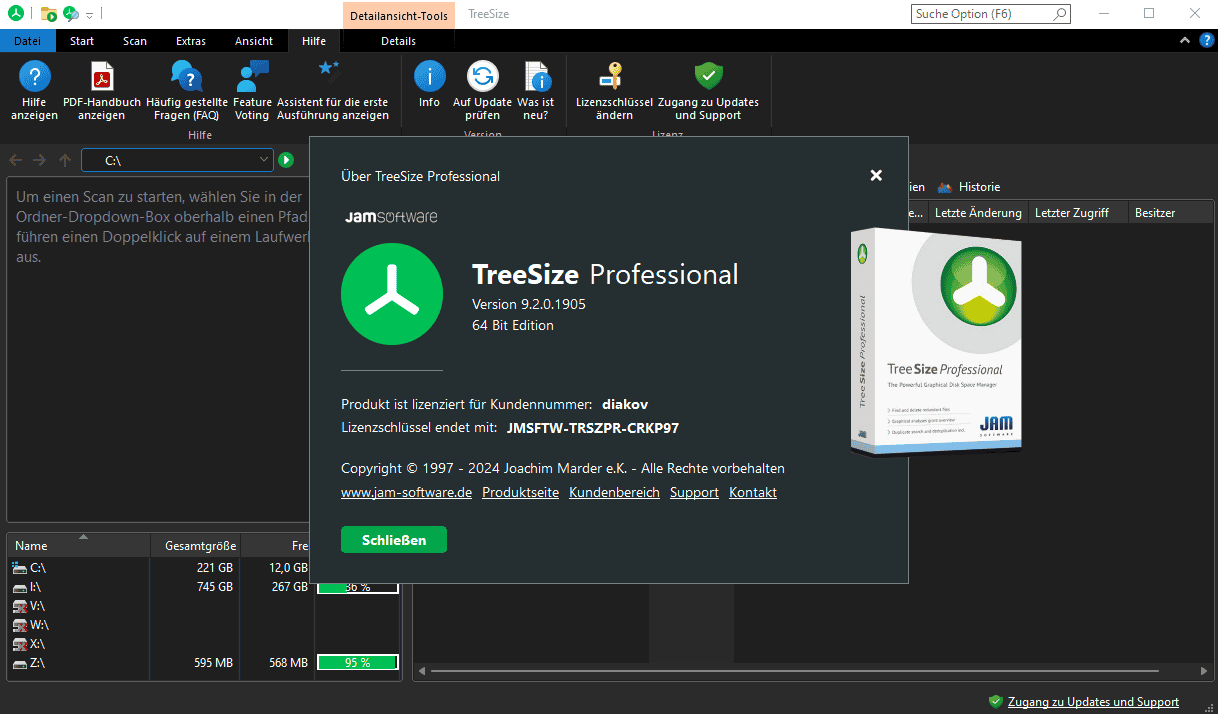Expand the C:\ path dropdown
1218x714 pixels.
coord(264,160)
